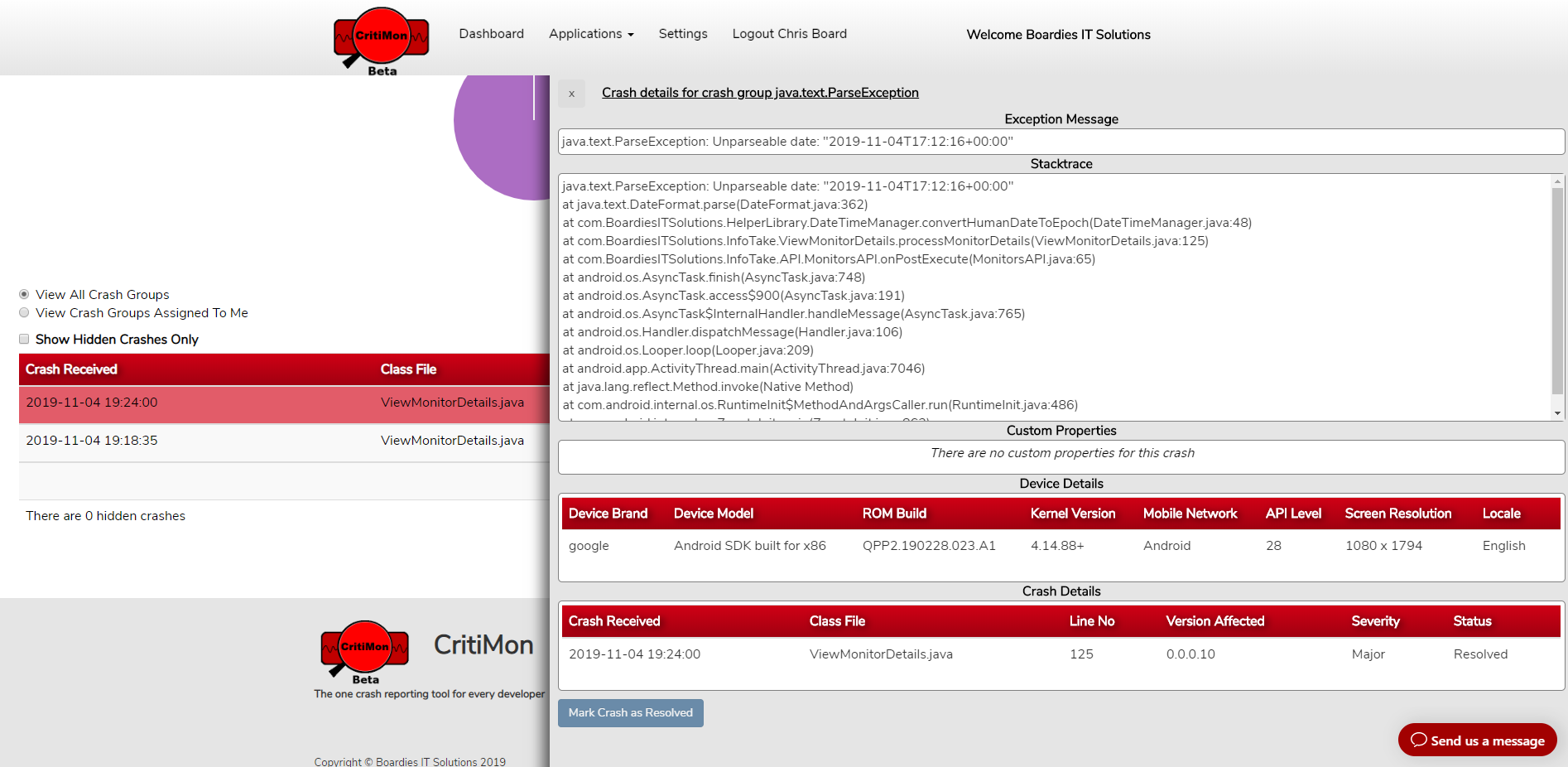1568x767 pixels.
Task: Click Version Affected column header
Action: tap(1215, 621)
